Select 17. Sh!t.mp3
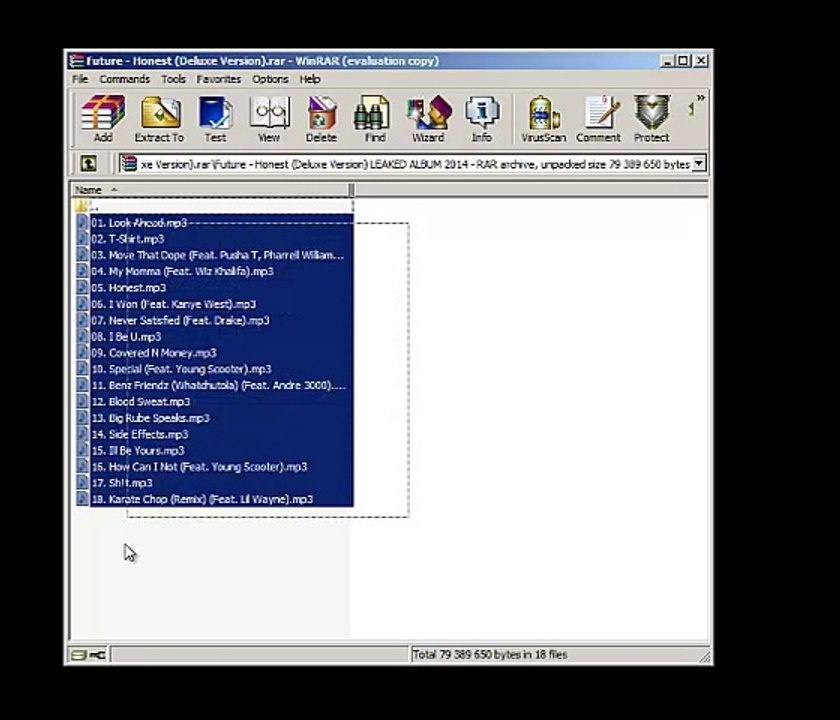This screenshot has width=840, height=720. 214,483
